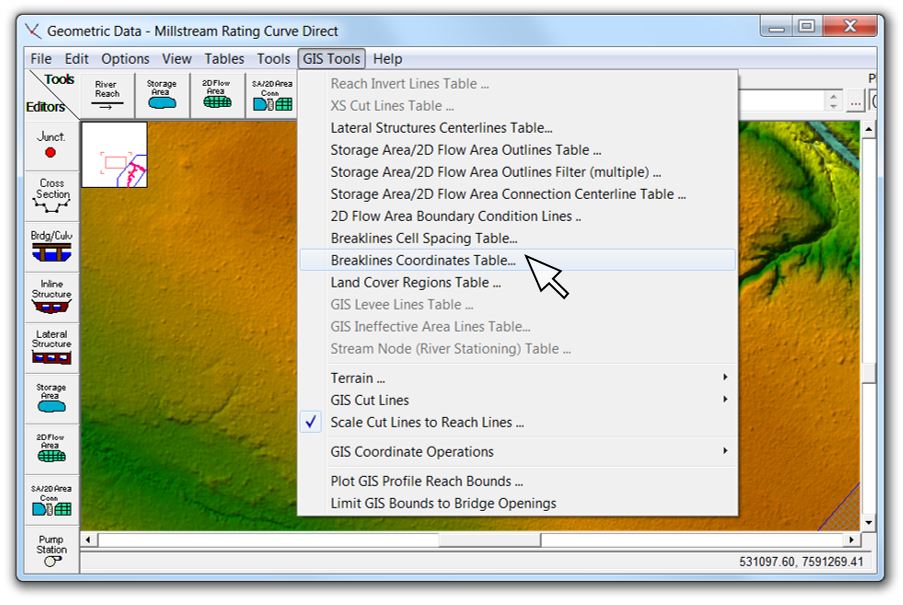This screenshot has width=903, height=605.
Task: Open the Inline Structure editor
Action: pyautogui.click(x=51, y=297)
